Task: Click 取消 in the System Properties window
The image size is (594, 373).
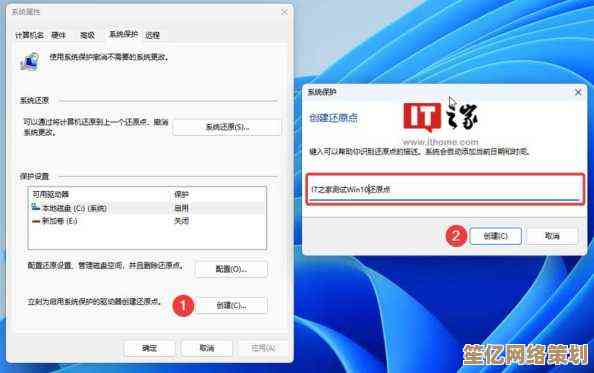Action: [x=207, y=348]
